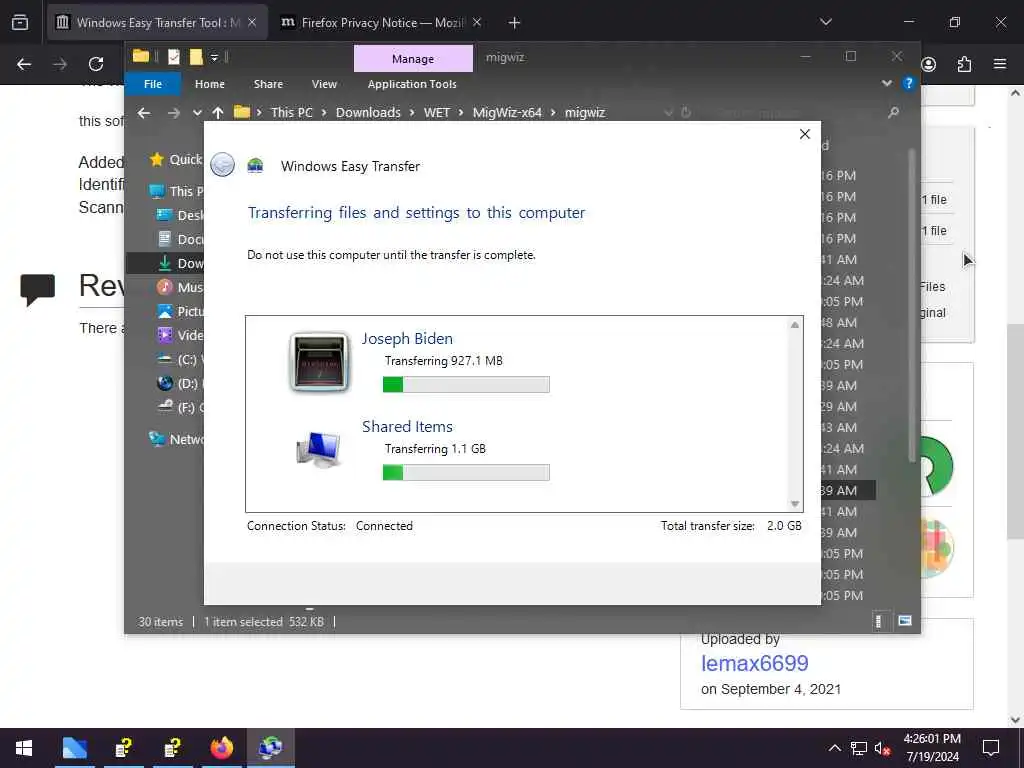Select the (F:) drive in navigation pane
1024x768 pixels.
[x=180, y=408]
